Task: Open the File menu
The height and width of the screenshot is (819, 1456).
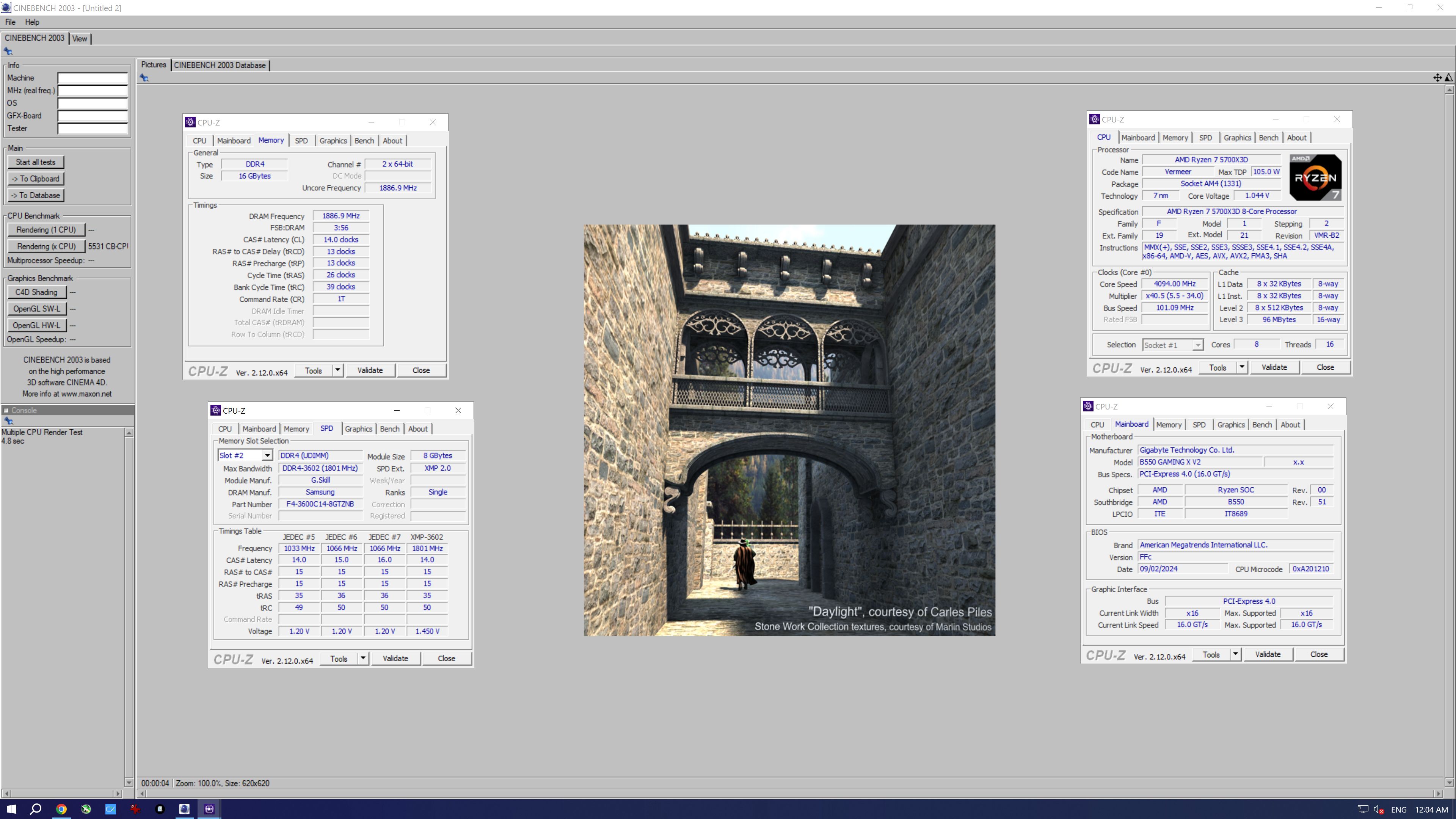Action: pos(10,22)
